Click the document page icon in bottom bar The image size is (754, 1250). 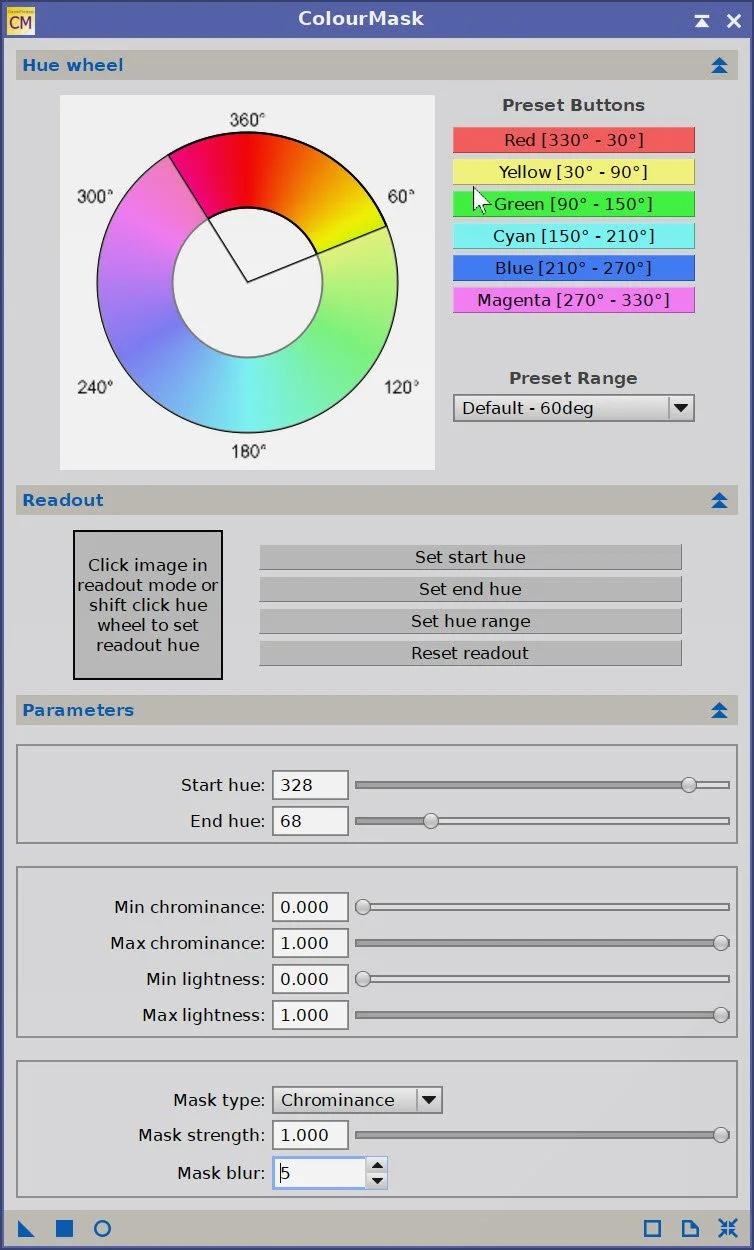690,1229
